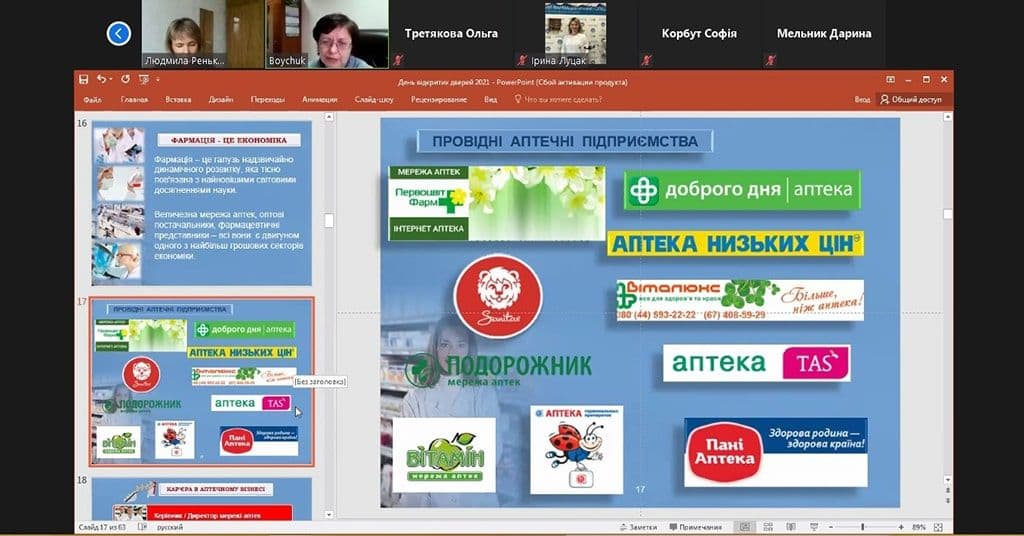Select slide 17 thumbnail in the panel
This screenshot has width=1024, height=536.
pos(202,381)
